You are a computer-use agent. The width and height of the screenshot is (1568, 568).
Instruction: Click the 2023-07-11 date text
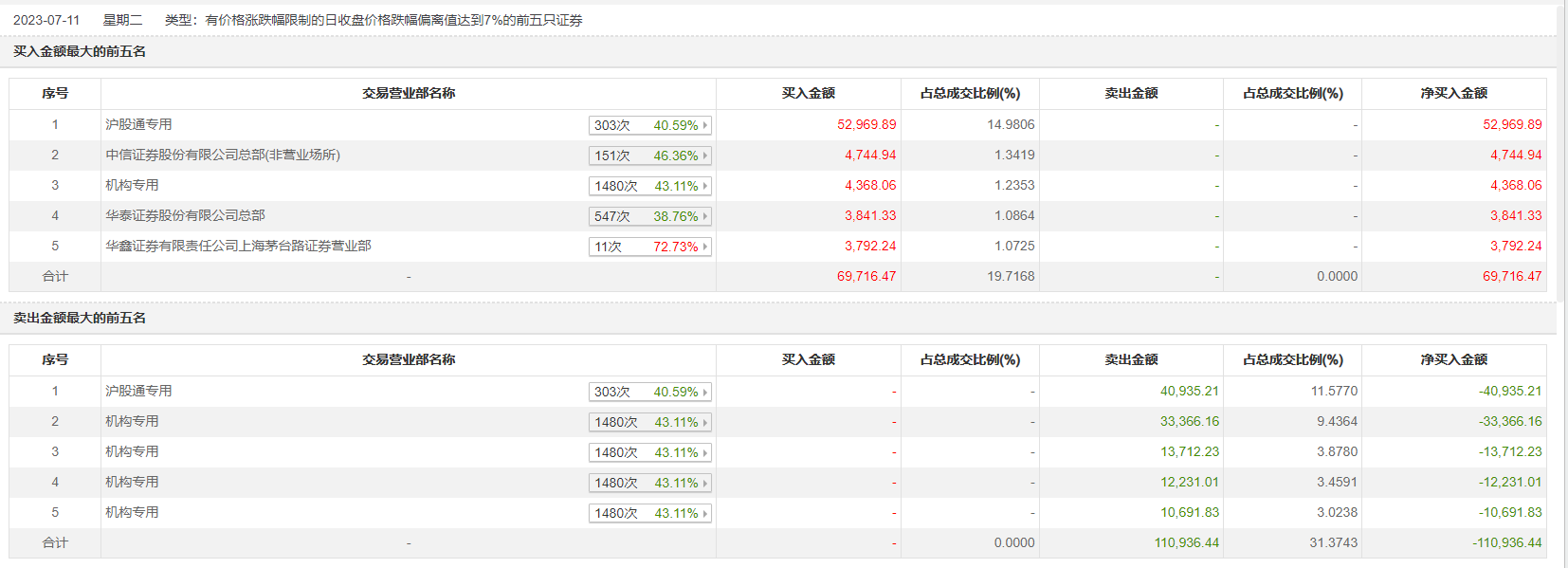tap(46, 20)
